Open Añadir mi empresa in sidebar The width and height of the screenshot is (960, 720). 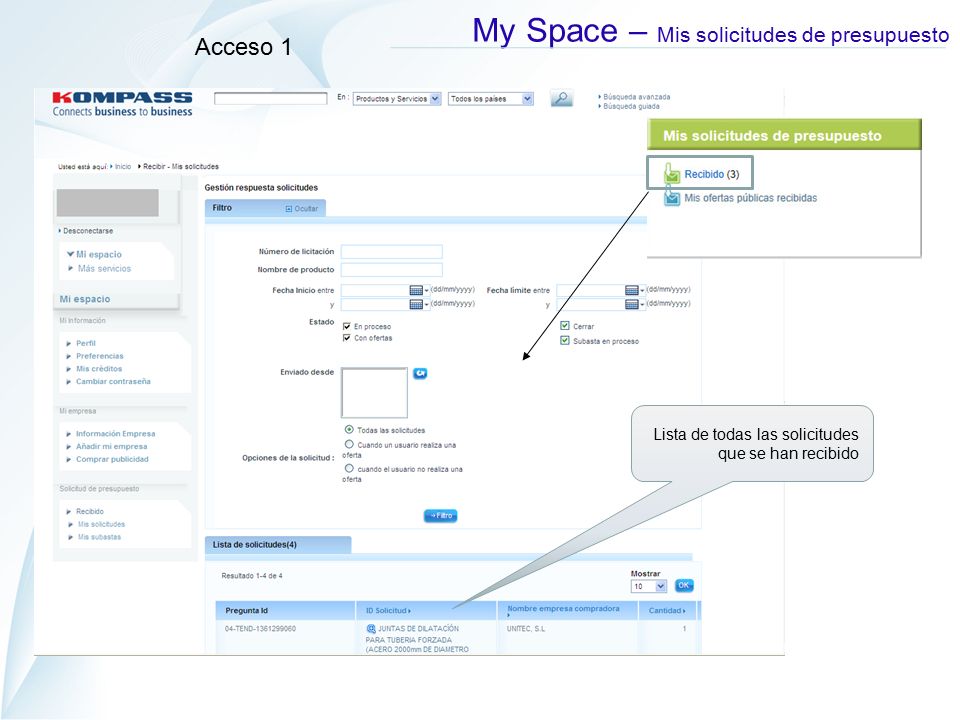112,446
